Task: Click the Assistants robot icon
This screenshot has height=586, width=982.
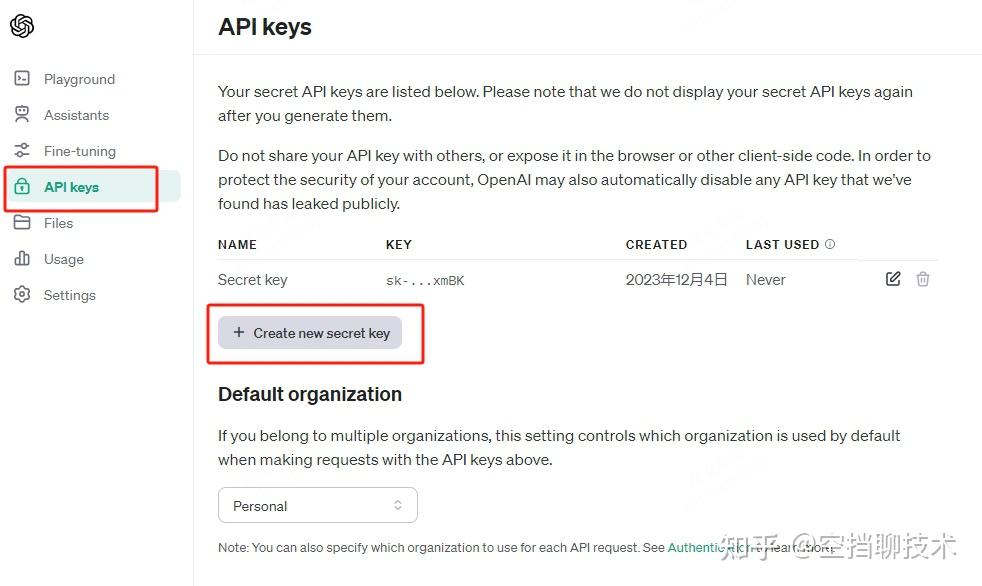Action: pos(22,114)
